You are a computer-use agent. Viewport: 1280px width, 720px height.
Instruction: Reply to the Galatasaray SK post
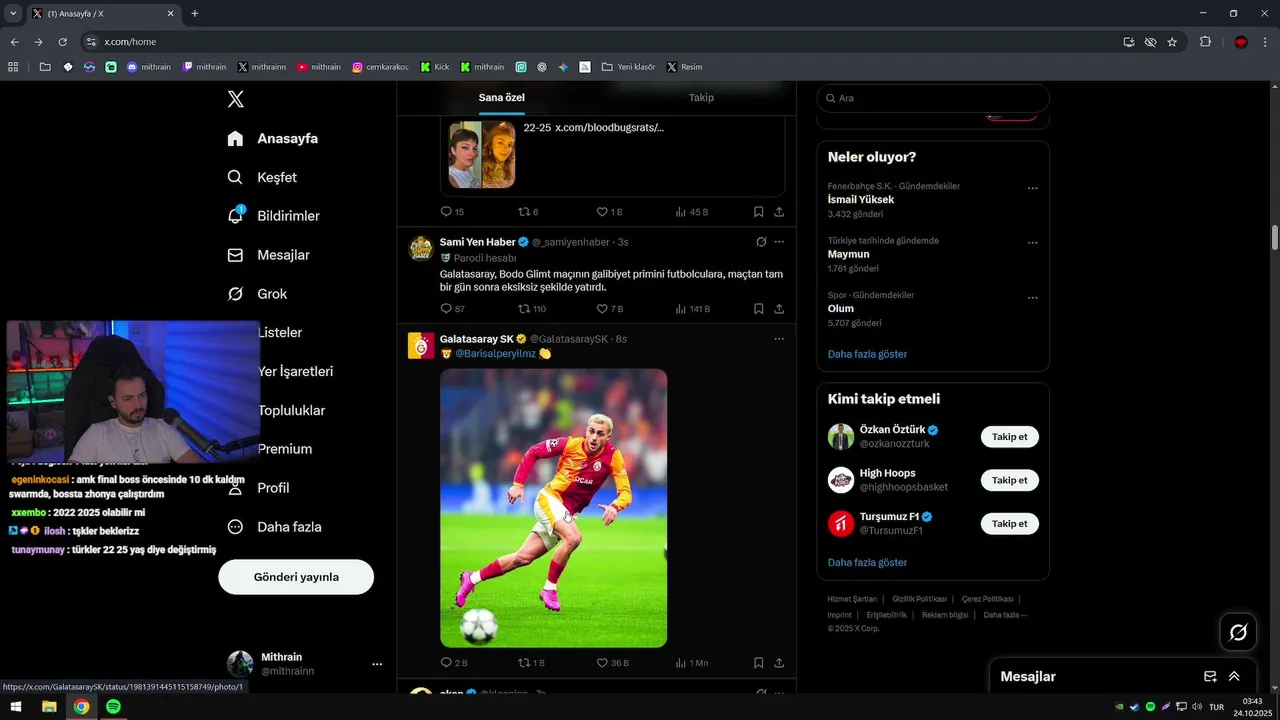click(x=453, y=662)
